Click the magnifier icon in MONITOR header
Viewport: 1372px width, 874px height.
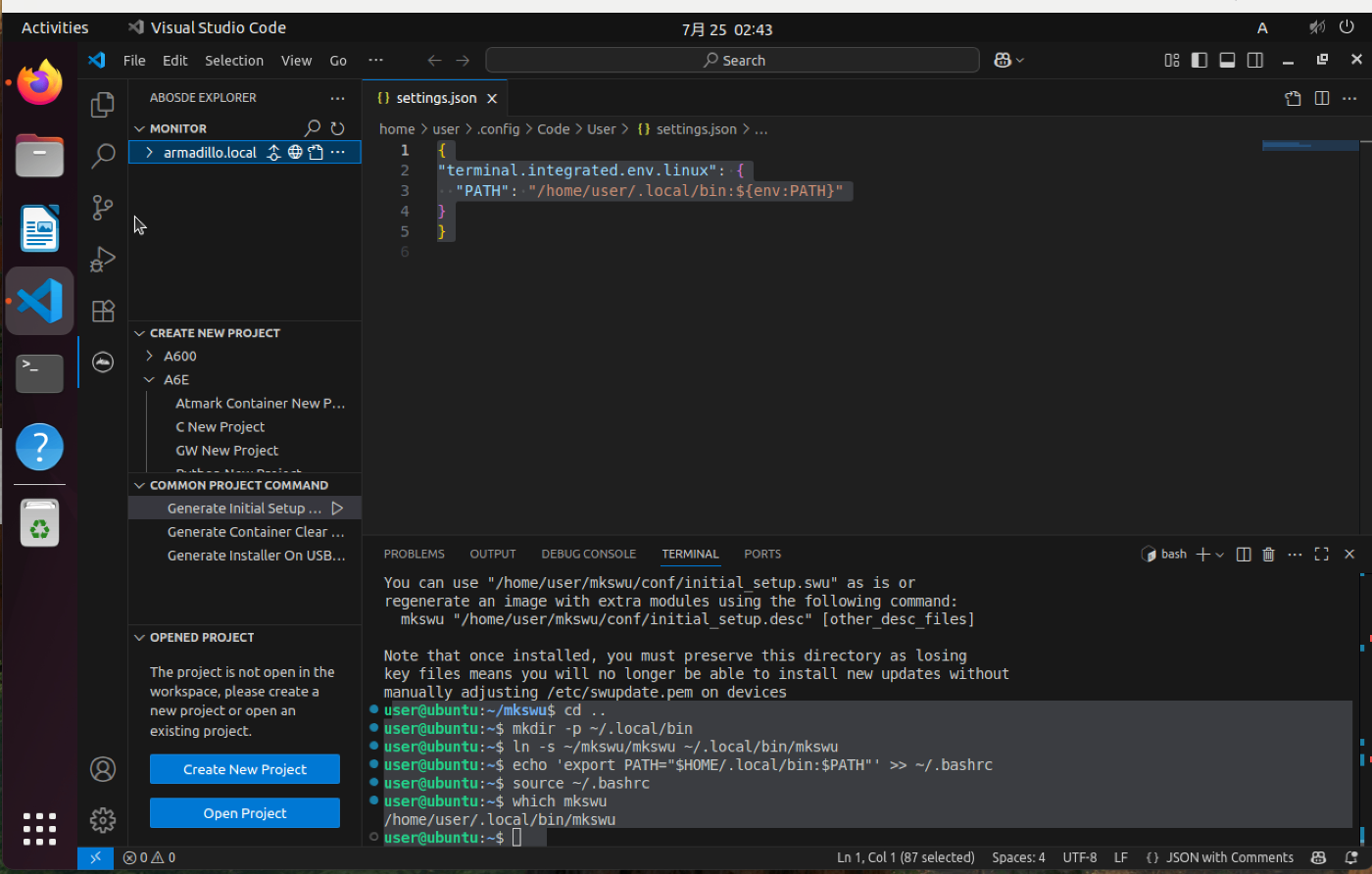(x=313, y=128)
